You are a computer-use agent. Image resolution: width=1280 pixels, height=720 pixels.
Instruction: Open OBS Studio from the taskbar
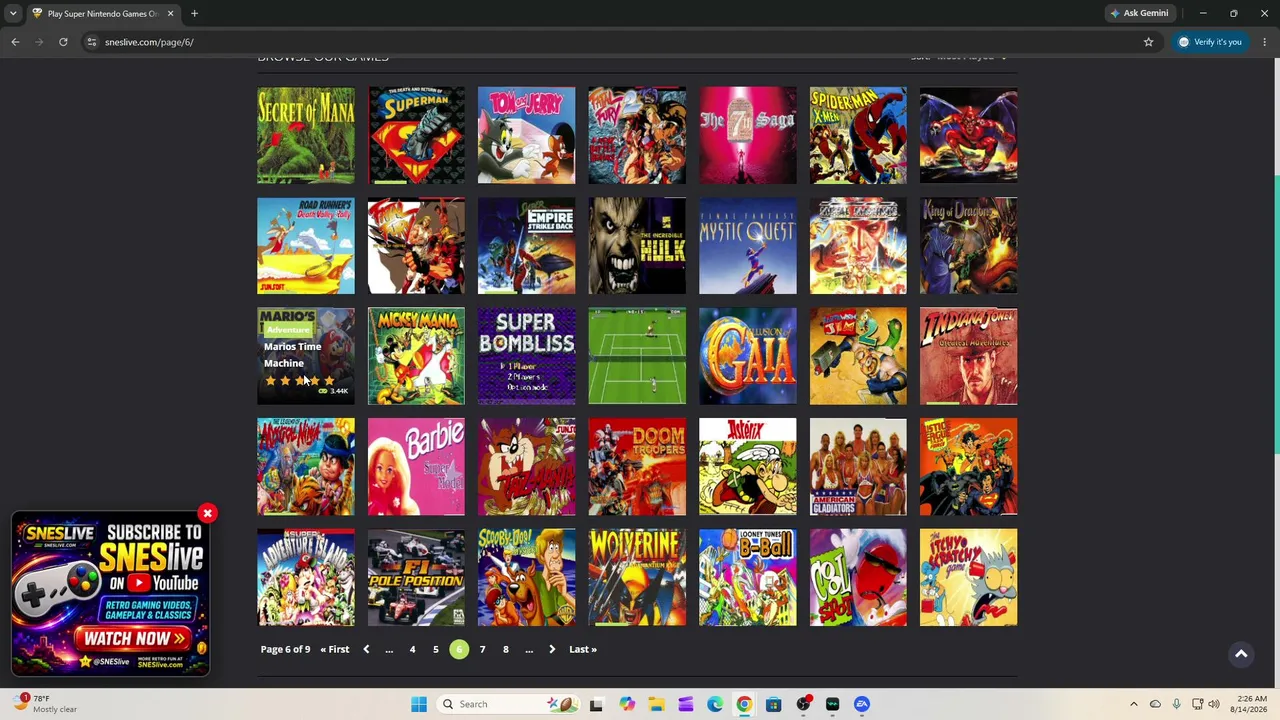pyautogui.click(x=803, y=704)
